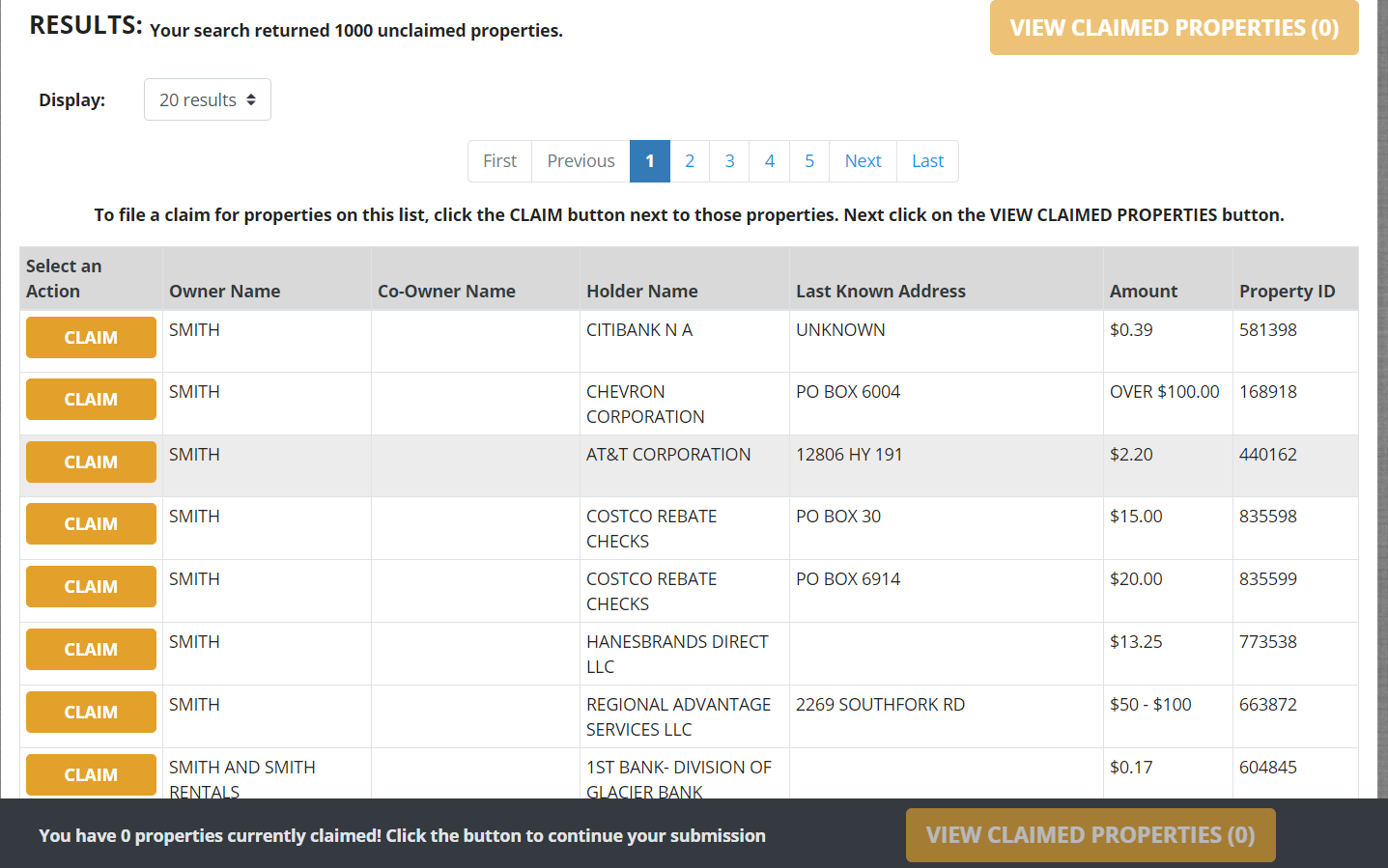Go to page 2 of results

(689, 160)
